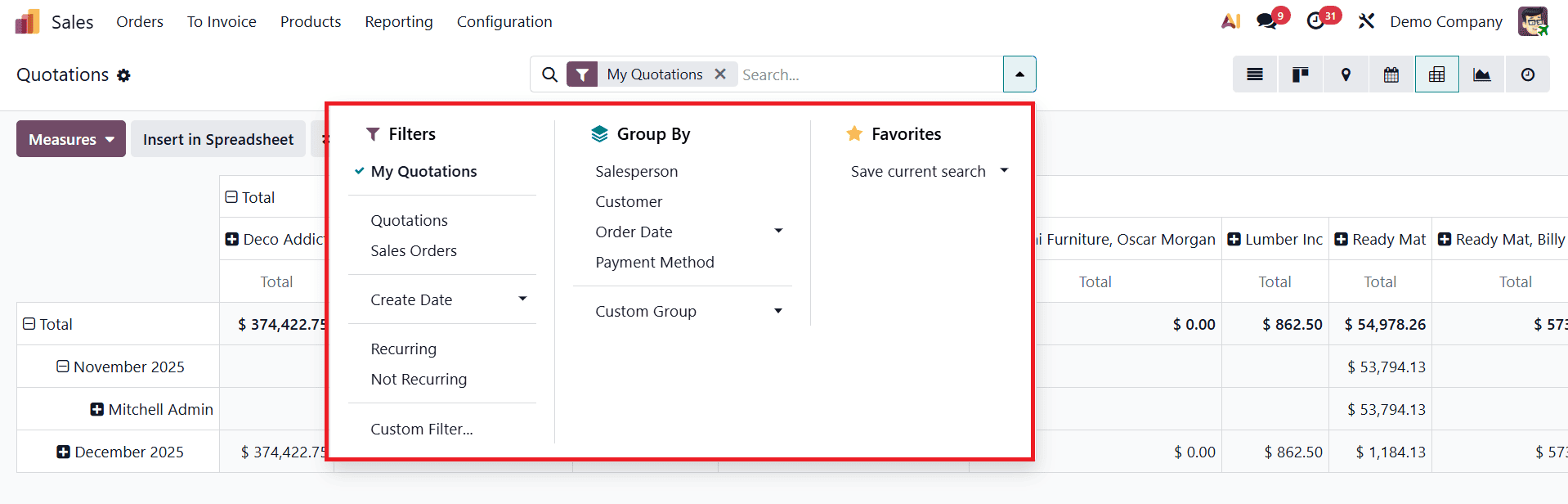Click the Sales app title
The width and height of the screenshot is (1568, 504).
73,22
